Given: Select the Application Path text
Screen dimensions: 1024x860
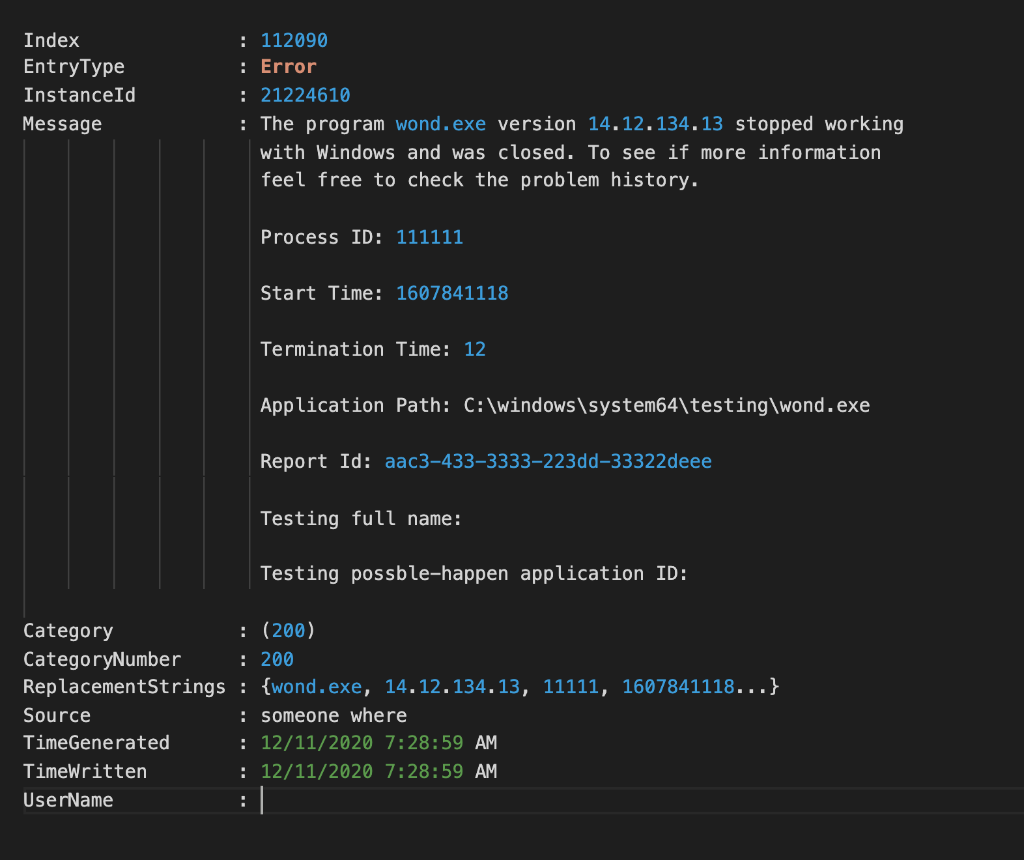Looking at the screenshot, I should [565, 405].
